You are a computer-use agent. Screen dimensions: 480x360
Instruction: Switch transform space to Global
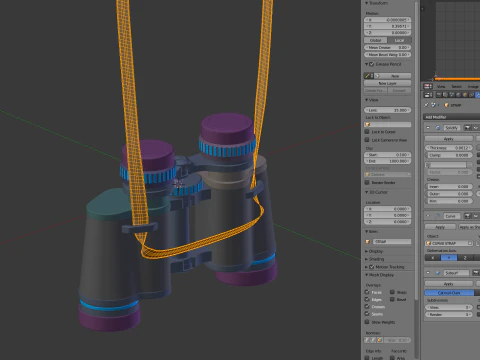[x=376, y=40]
